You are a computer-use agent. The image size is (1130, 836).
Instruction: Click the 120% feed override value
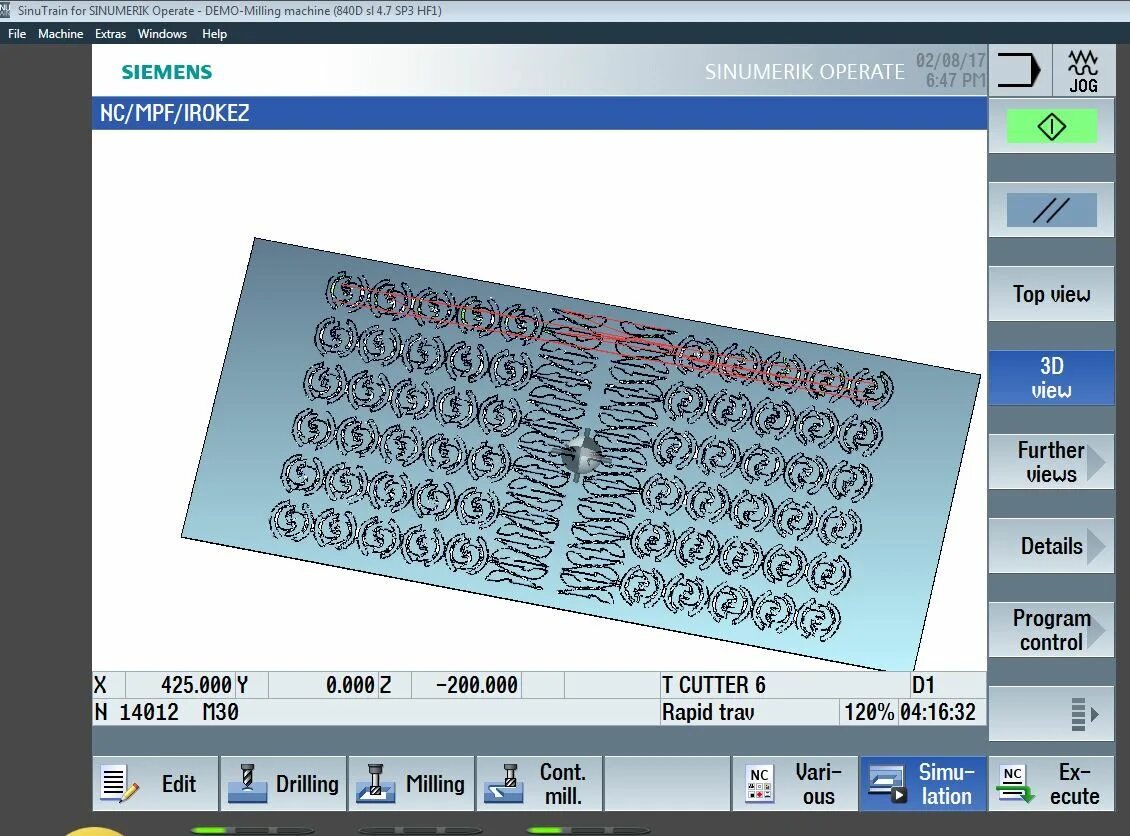click(868, 712)
